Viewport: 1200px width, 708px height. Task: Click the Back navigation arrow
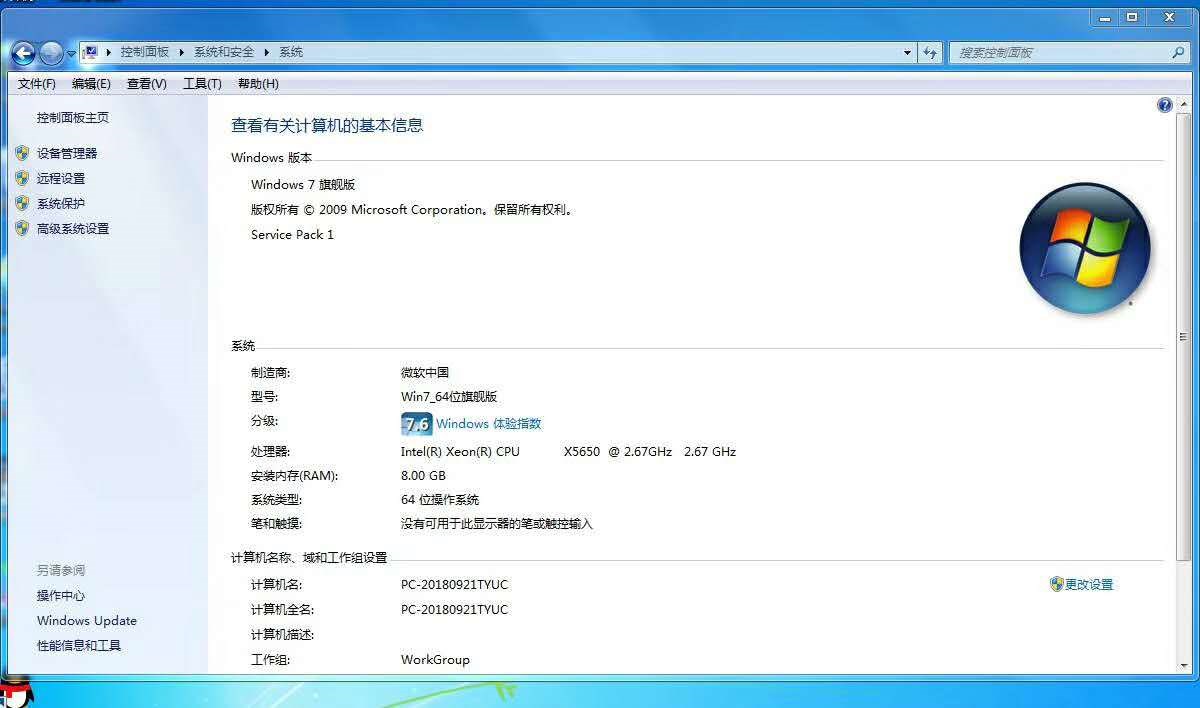(x=24, y=53)
